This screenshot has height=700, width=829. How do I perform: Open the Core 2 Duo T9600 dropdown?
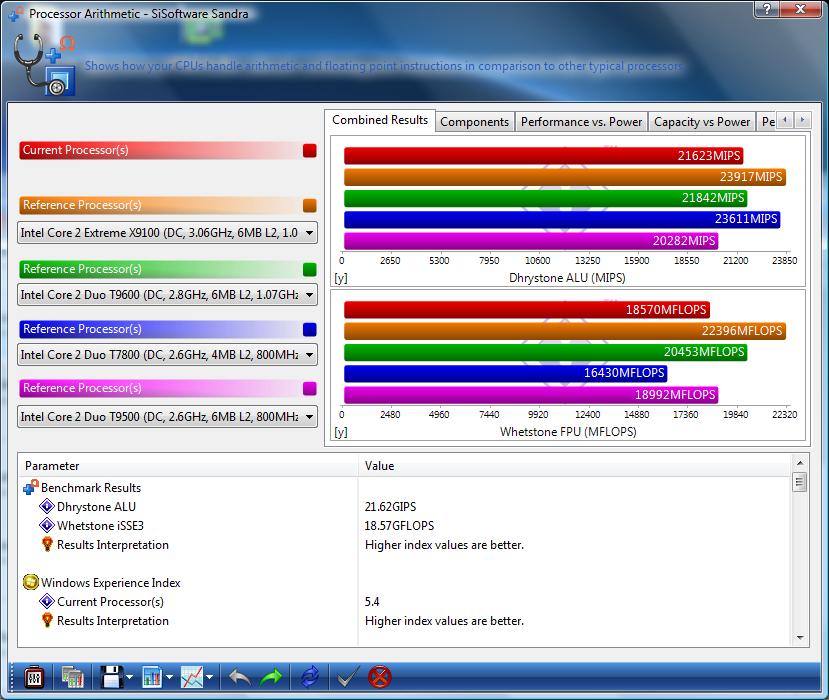(167, 294)
